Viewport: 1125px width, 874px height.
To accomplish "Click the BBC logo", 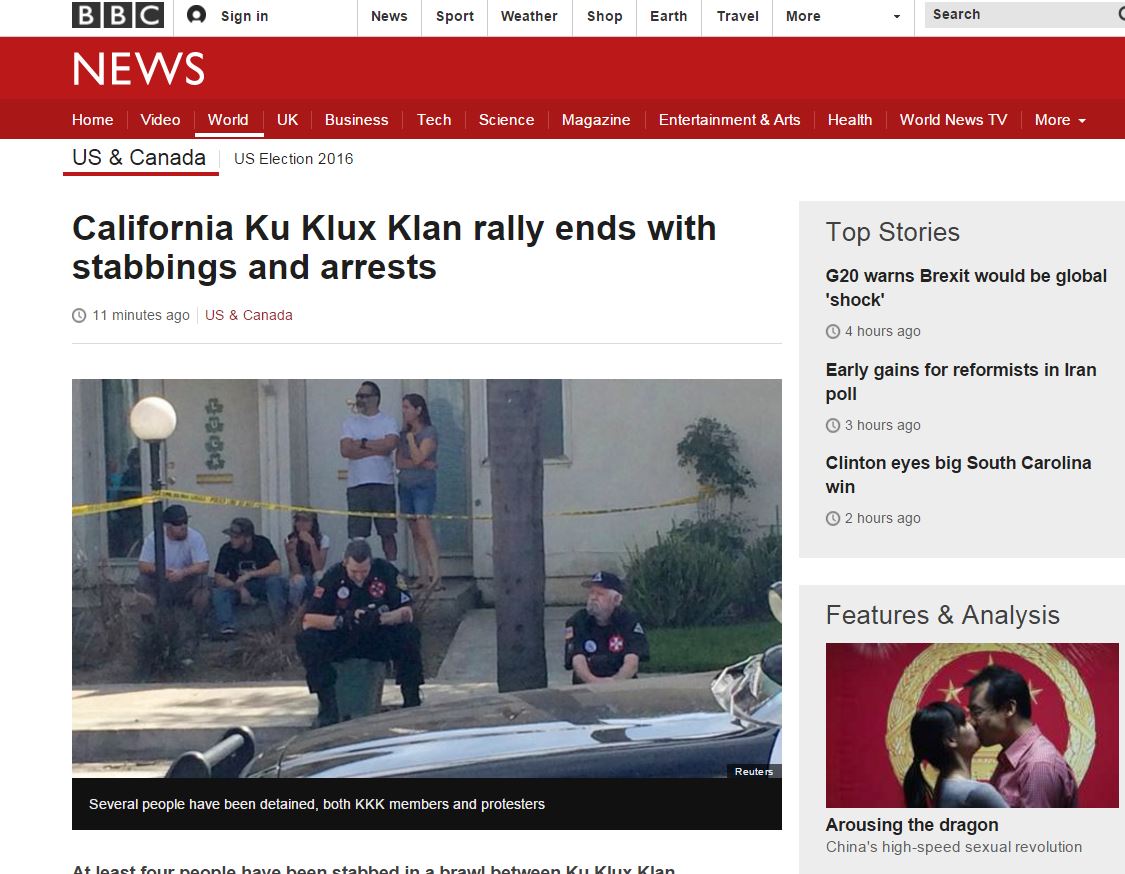I will (118, 15).
